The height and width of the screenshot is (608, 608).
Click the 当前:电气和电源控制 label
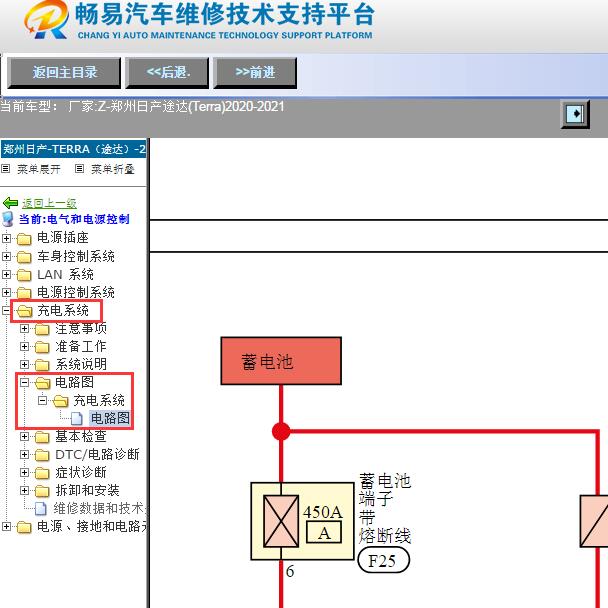(x=74, y=219)
